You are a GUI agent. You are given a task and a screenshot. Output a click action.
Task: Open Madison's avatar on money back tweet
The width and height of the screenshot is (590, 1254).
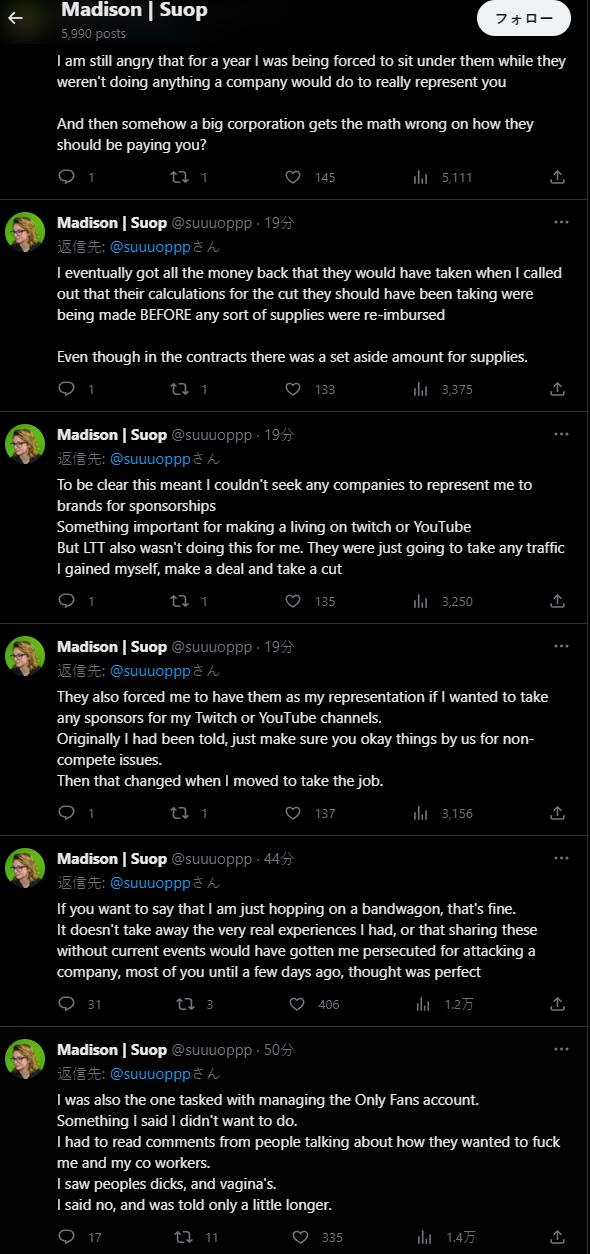coord(26,232)
